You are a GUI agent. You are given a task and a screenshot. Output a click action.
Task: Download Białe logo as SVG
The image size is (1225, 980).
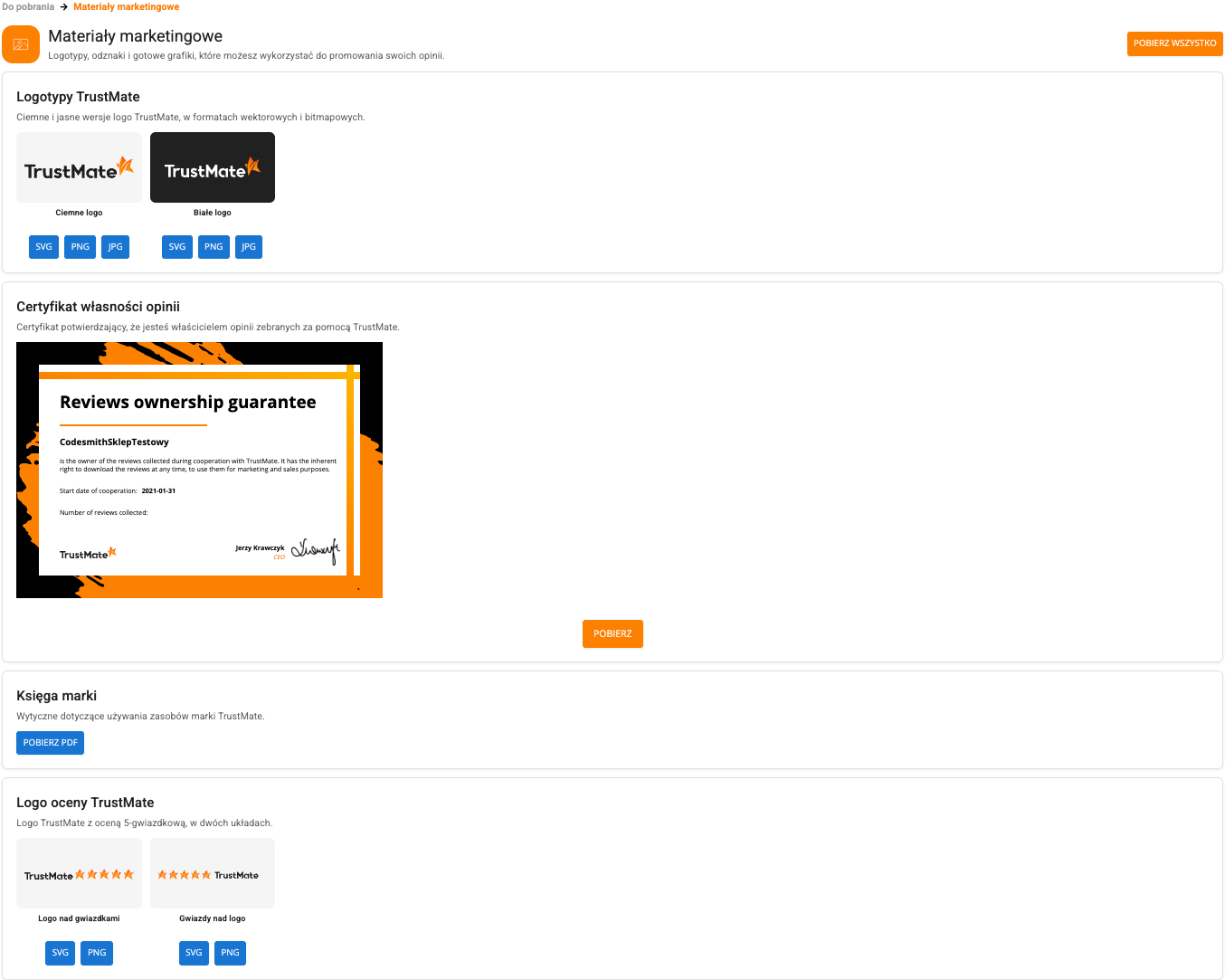177,247
